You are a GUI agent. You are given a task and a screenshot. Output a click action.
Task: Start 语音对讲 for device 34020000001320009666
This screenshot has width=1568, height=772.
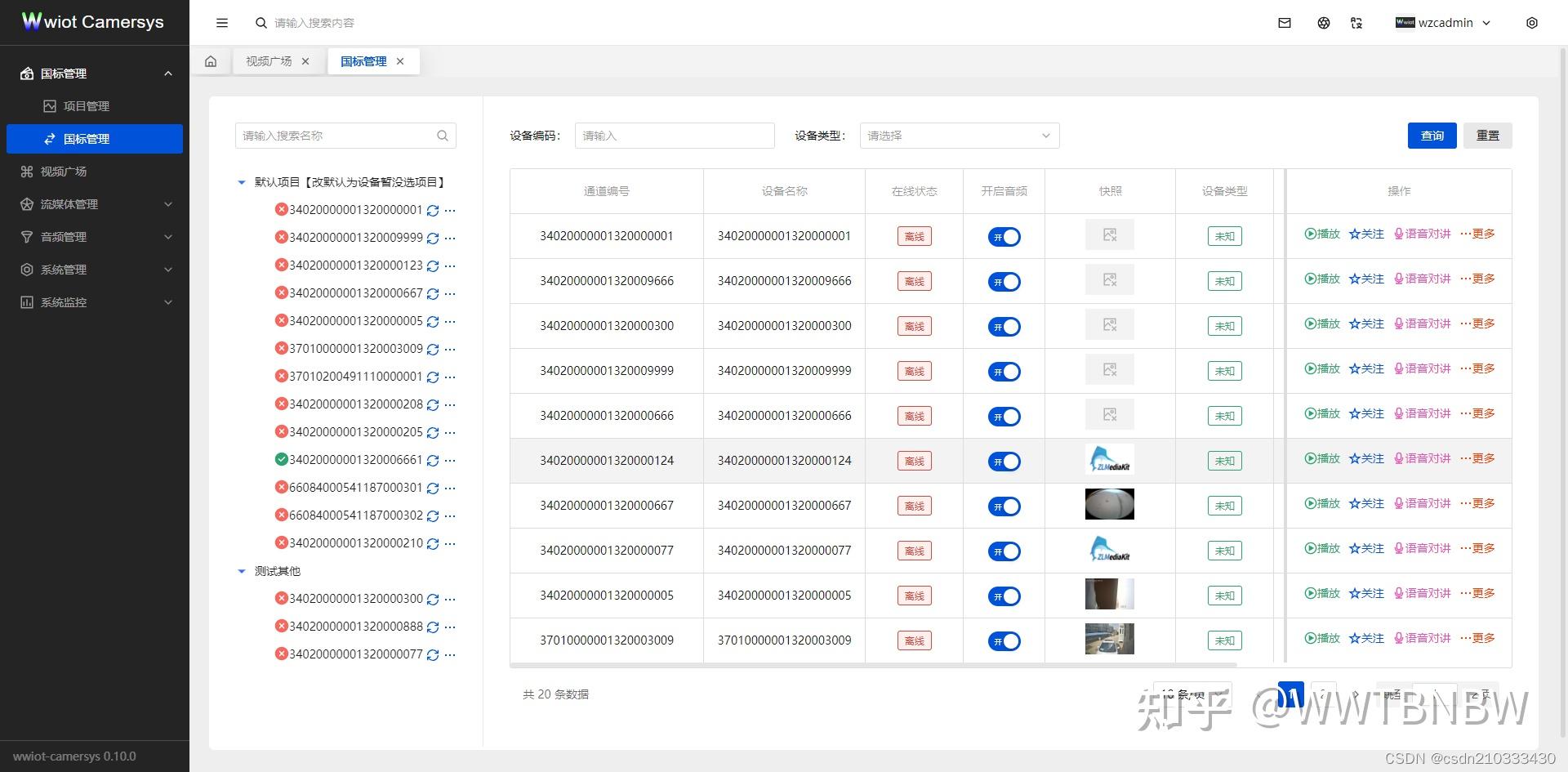tap(1423, 279)
